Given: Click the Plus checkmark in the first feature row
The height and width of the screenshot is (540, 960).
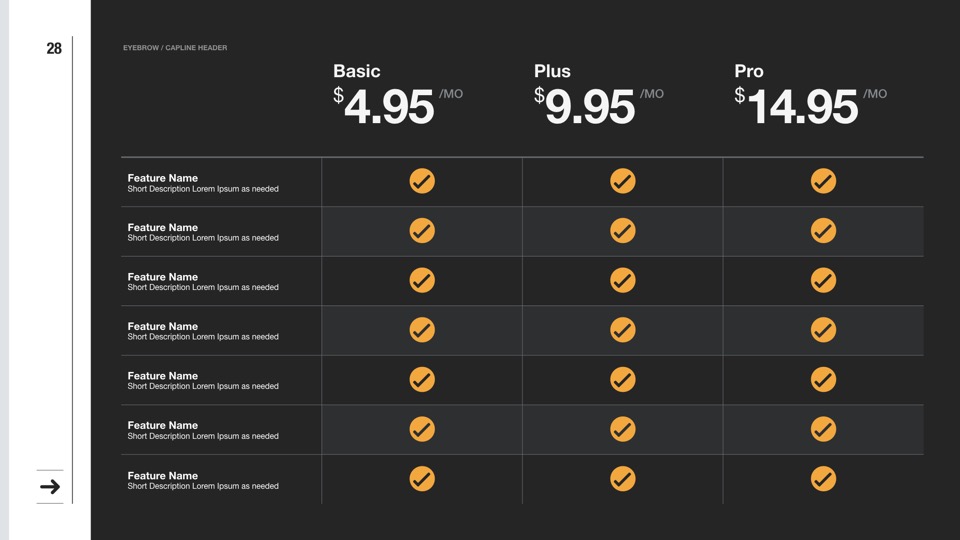Looking at the screenshot, I should click(x=623, y=181).
